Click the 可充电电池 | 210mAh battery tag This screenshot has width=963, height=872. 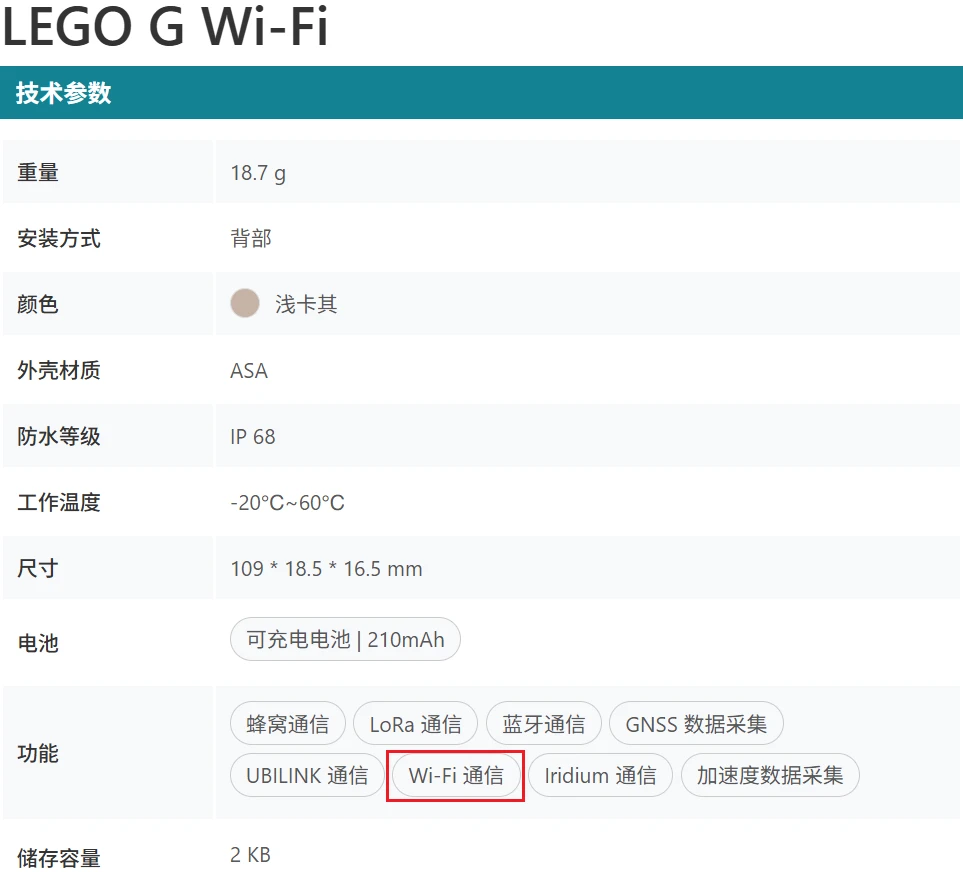coord(345,640)
